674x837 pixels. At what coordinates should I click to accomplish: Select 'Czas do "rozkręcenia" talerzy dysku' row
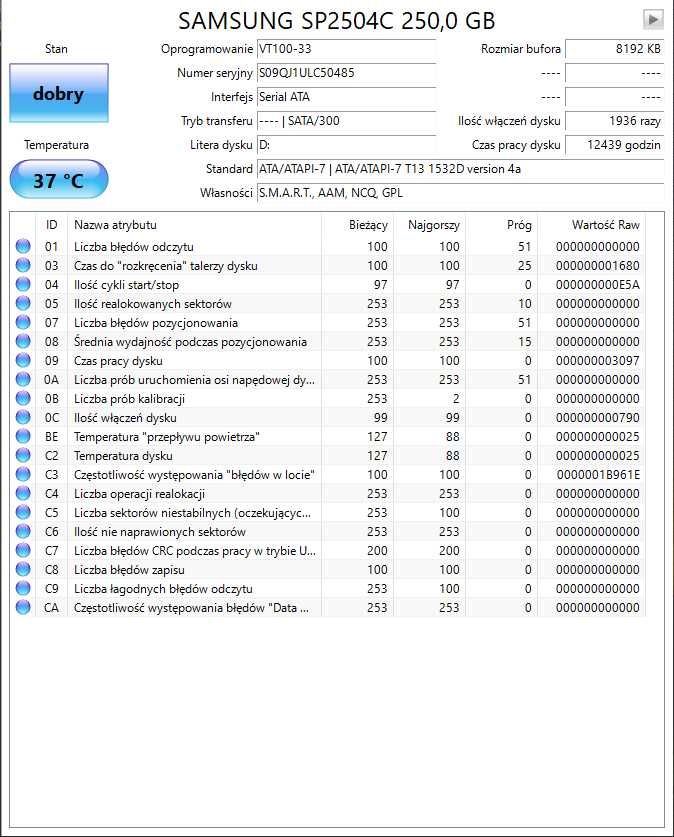click(165, 265)
